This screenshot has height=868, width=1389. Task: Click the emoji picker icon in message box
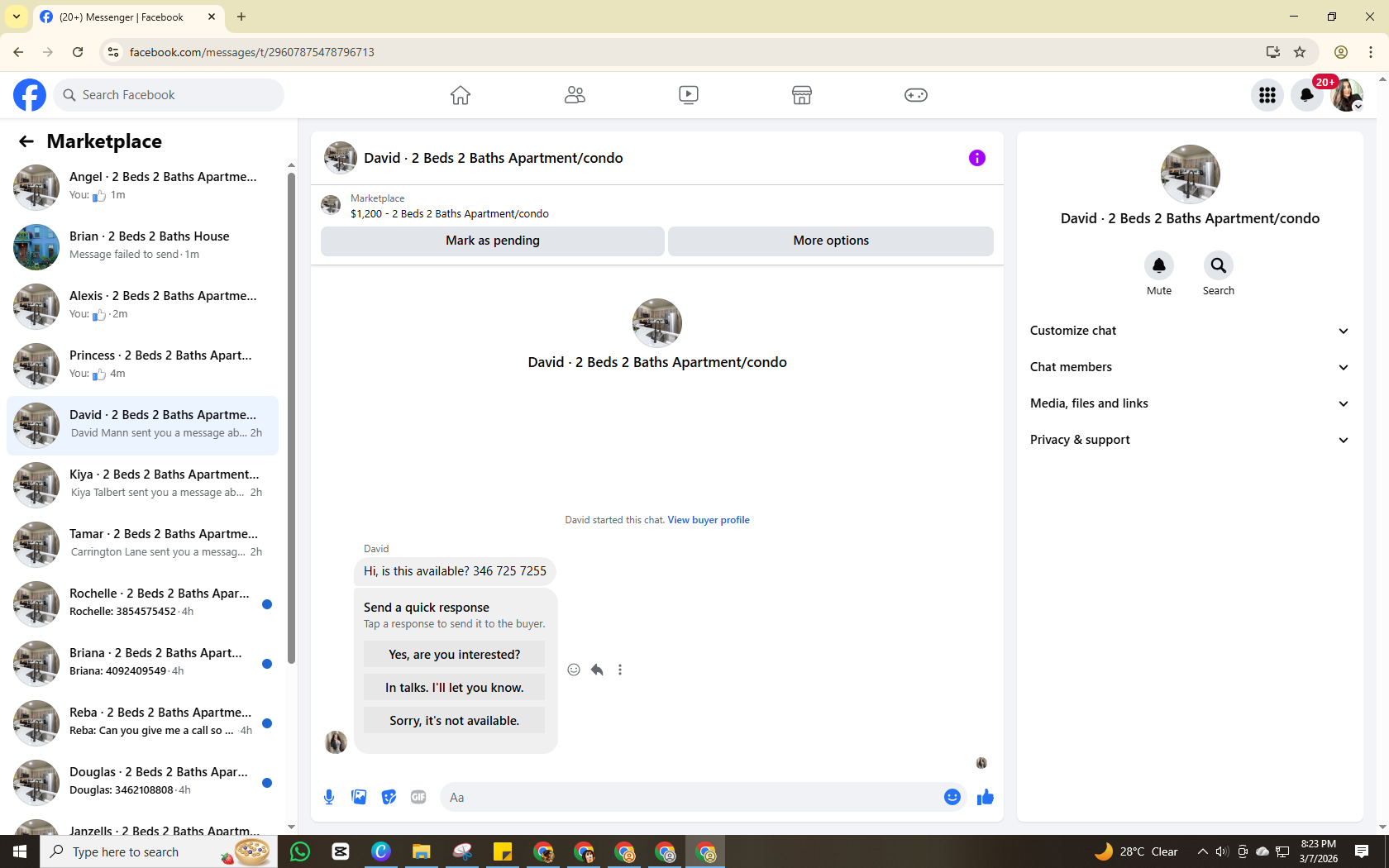[952, 797]
